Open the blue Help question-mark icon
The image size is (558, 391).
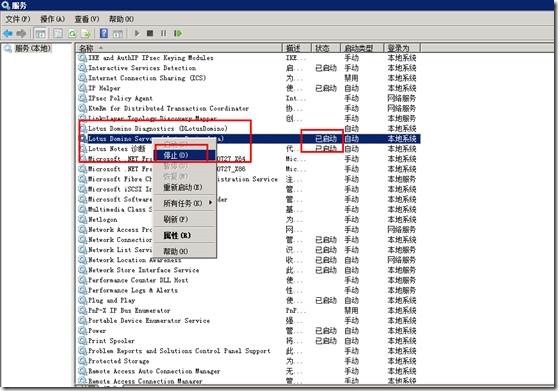click(x=104, y=33)
